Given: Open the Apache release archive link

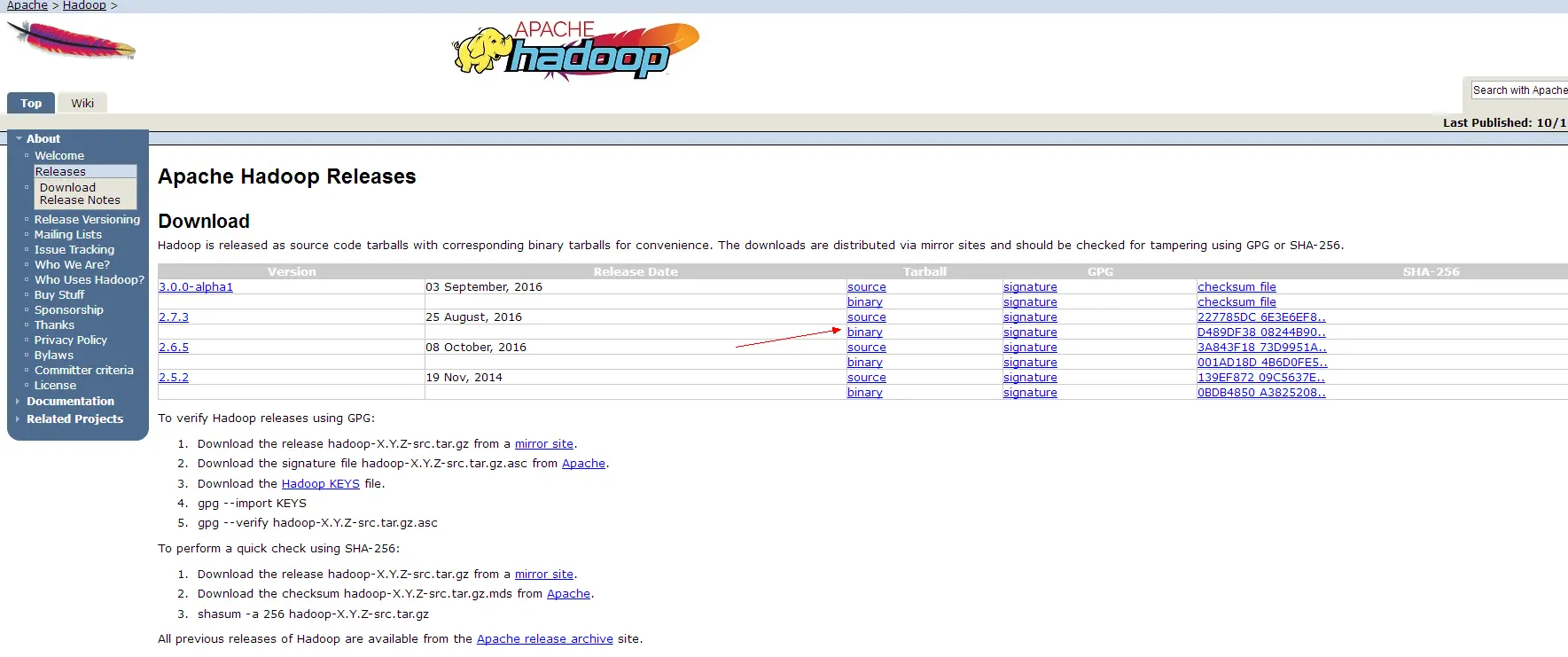Looking at the screenshot, I should (x=545, y=639).
